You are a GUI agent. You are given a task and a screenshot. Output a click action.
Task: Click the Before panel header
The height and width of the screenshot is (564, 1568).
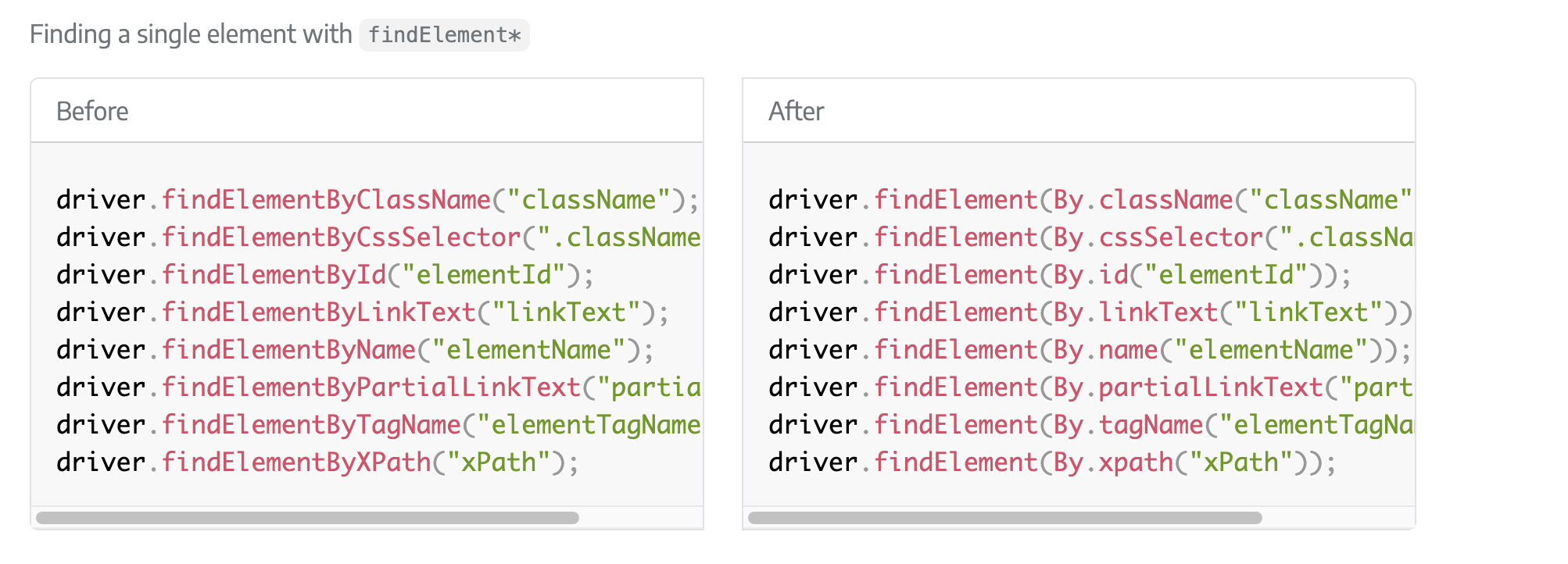pyautogui.click(x=92, y=111)
